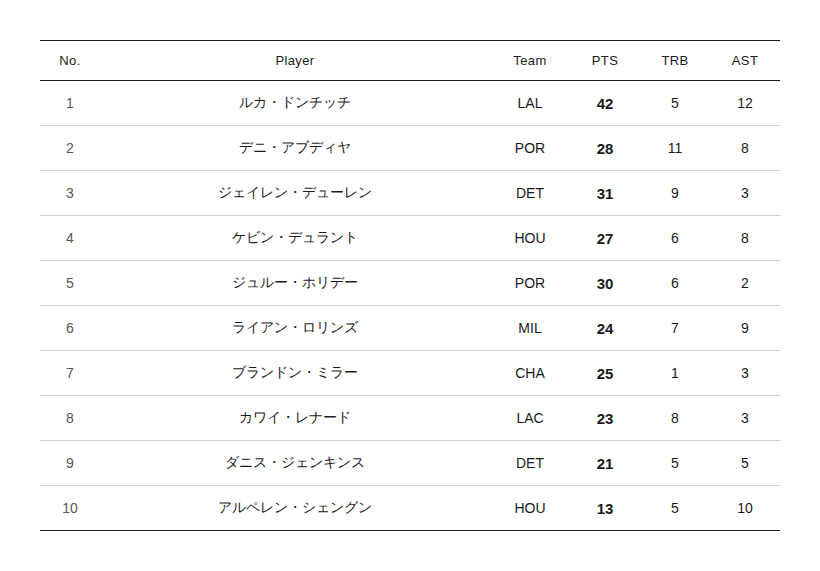Open ケビン・デュラント player entry
Screen dimensions: 820x571
[x=295, y=238]
